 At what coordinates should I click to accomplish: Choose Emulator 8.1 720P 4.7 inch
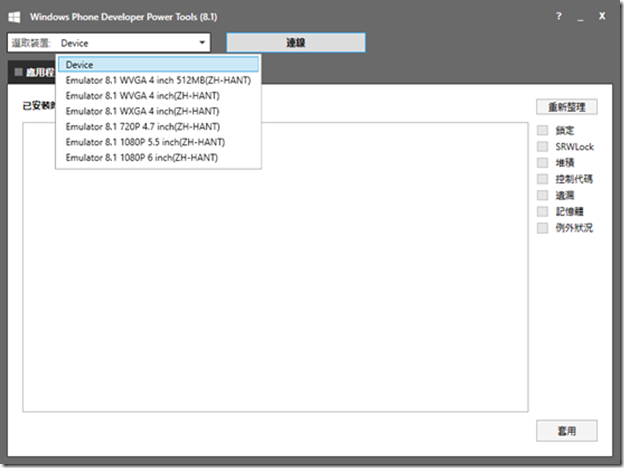point(158,127)
